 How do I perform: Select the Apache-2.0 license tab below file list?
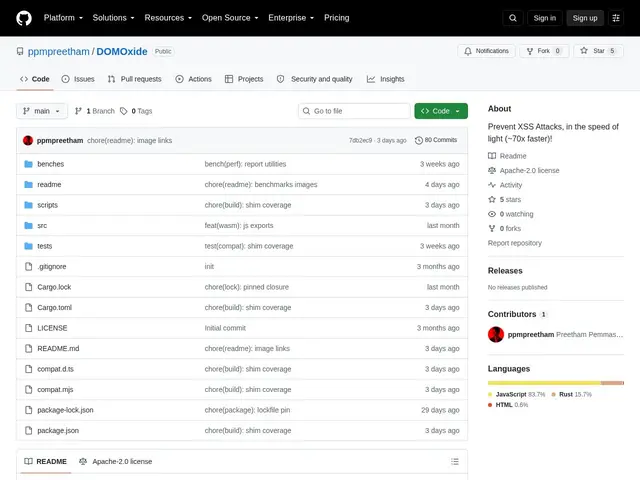116,461
